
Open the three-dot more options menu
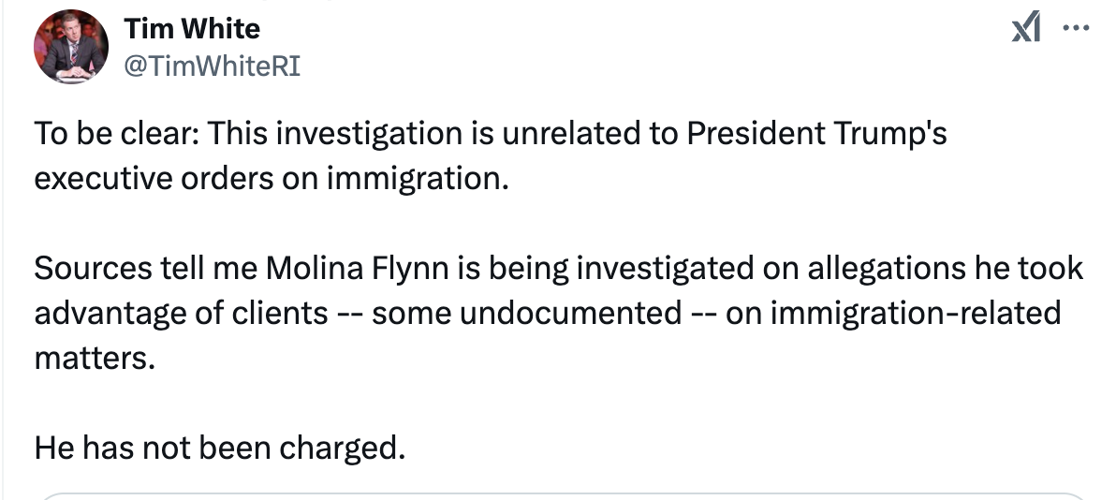[1076, 28]
